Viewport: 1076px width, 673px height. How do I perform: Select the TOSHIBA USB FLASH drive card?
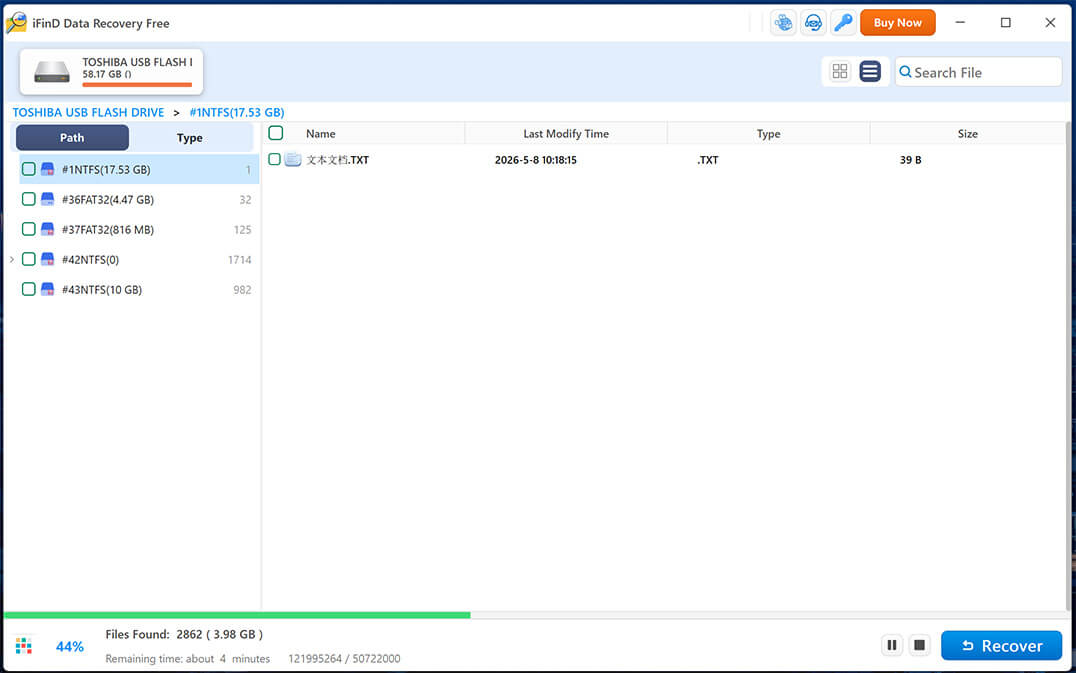tap(111, 71)
